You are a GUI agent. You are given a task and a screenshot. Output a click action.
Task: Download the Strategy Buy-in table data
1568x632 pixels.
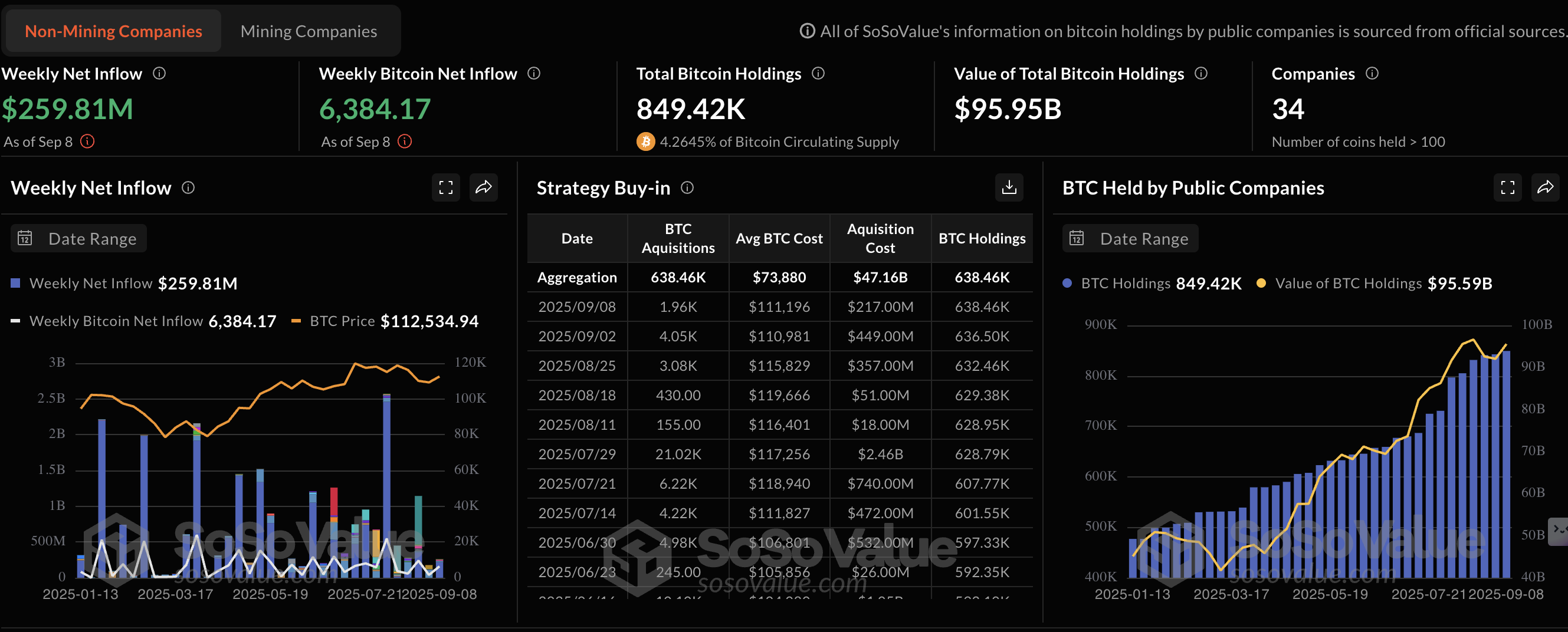1009,187
